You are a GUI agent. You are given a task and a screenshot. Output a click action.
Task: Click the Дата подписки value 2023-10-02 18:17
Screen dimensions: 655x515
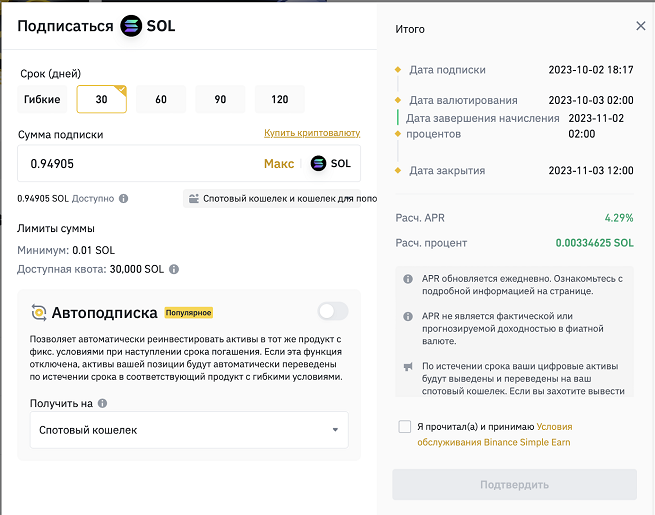(x=591, y=70)
